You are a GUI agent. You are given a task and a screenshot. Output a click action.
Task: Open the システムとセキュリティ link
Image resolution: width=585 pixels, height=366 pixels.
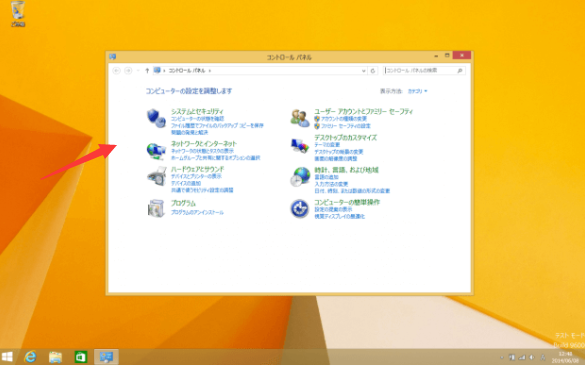[197, 111]
